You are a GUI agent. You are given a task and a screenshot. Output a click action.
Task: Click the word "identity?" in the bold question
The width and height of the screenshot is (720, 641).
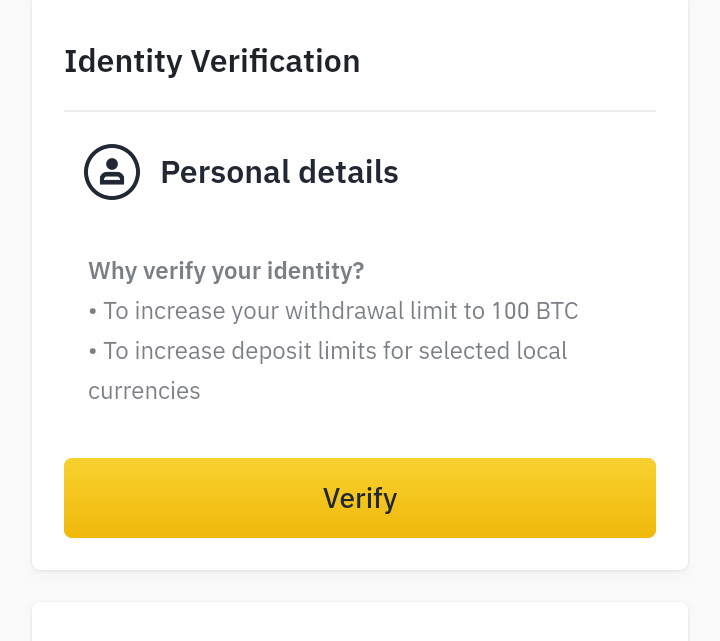click(x=316, y=271)
